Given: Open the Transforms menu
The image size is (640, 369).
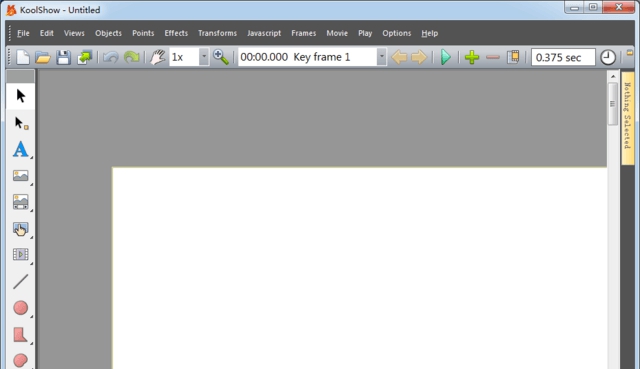Looking at the screenshot, I should click(217, 33).
